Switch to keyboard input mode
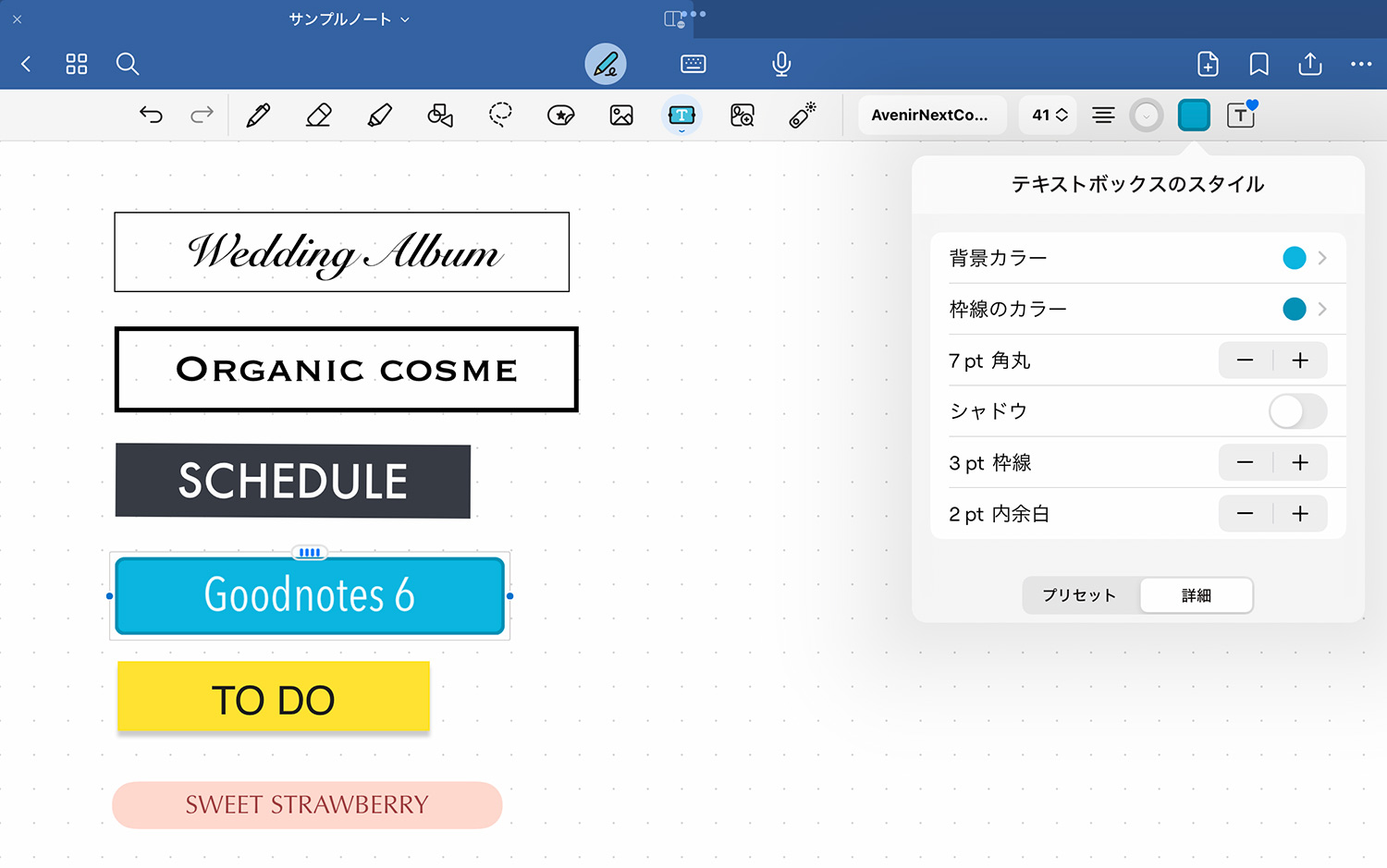Screen dimensions: 1387x868 pos(693,64)
